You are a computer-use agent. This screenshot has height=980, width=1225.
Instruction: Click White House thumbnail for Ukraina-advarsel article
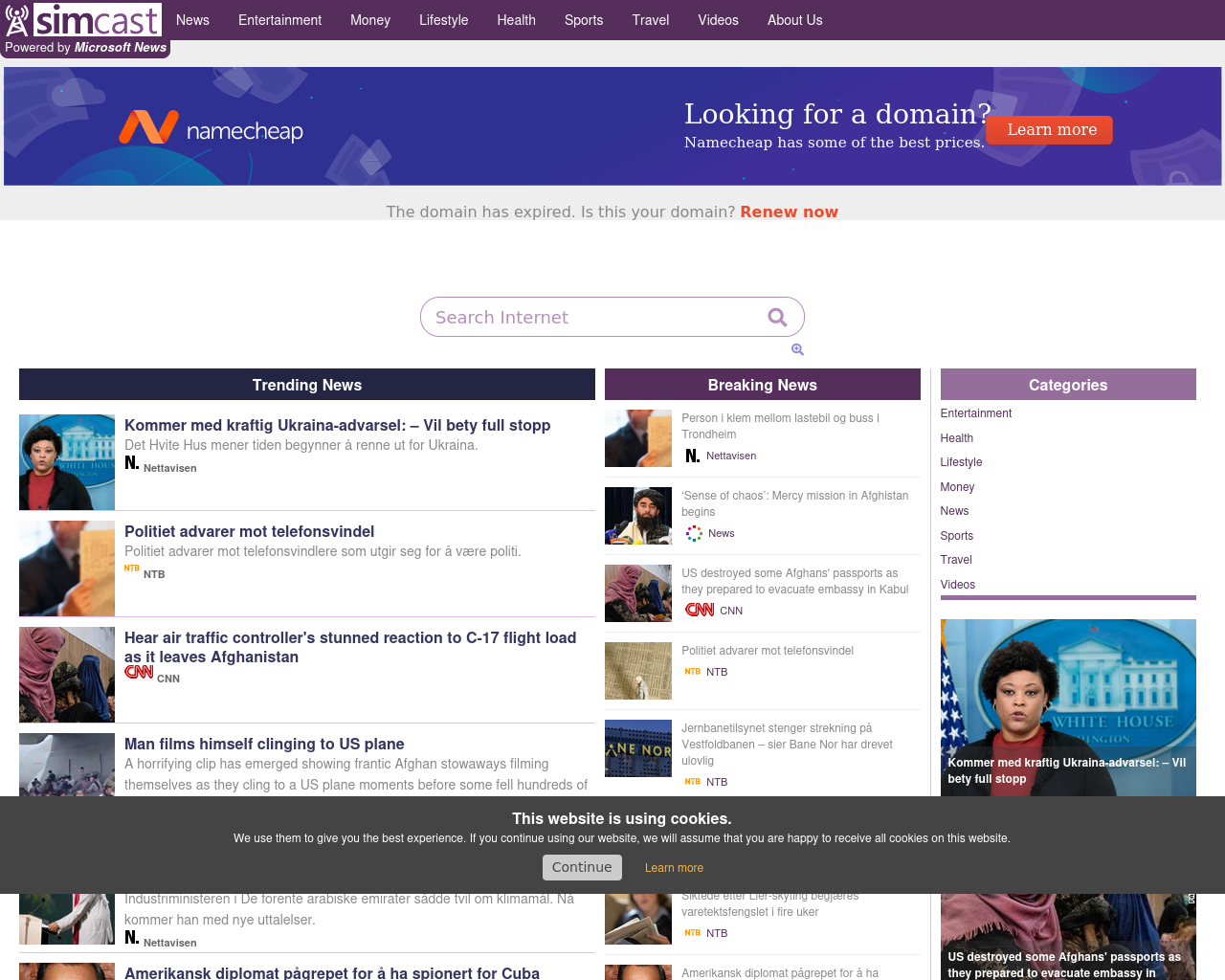point(67,462)
